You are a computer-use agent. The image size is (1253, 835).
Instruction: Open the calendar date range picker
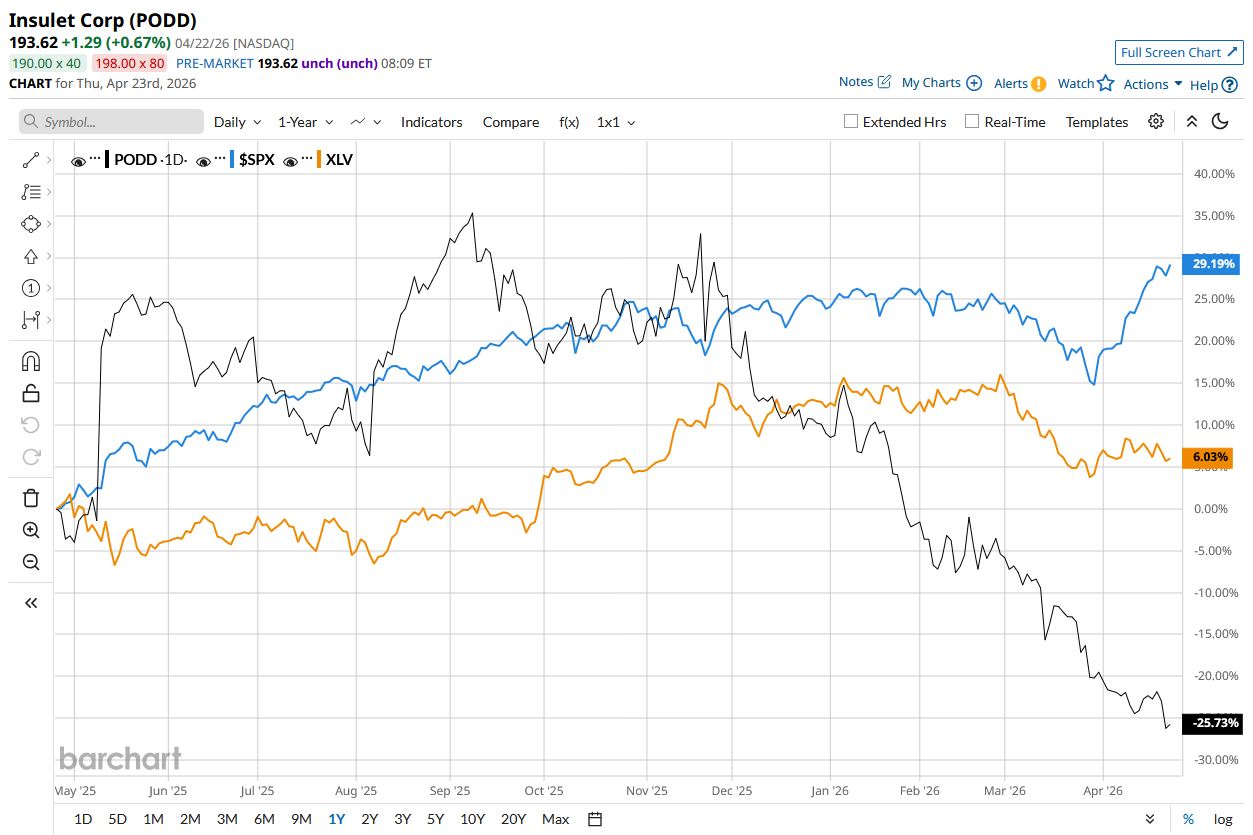[595, 819]
